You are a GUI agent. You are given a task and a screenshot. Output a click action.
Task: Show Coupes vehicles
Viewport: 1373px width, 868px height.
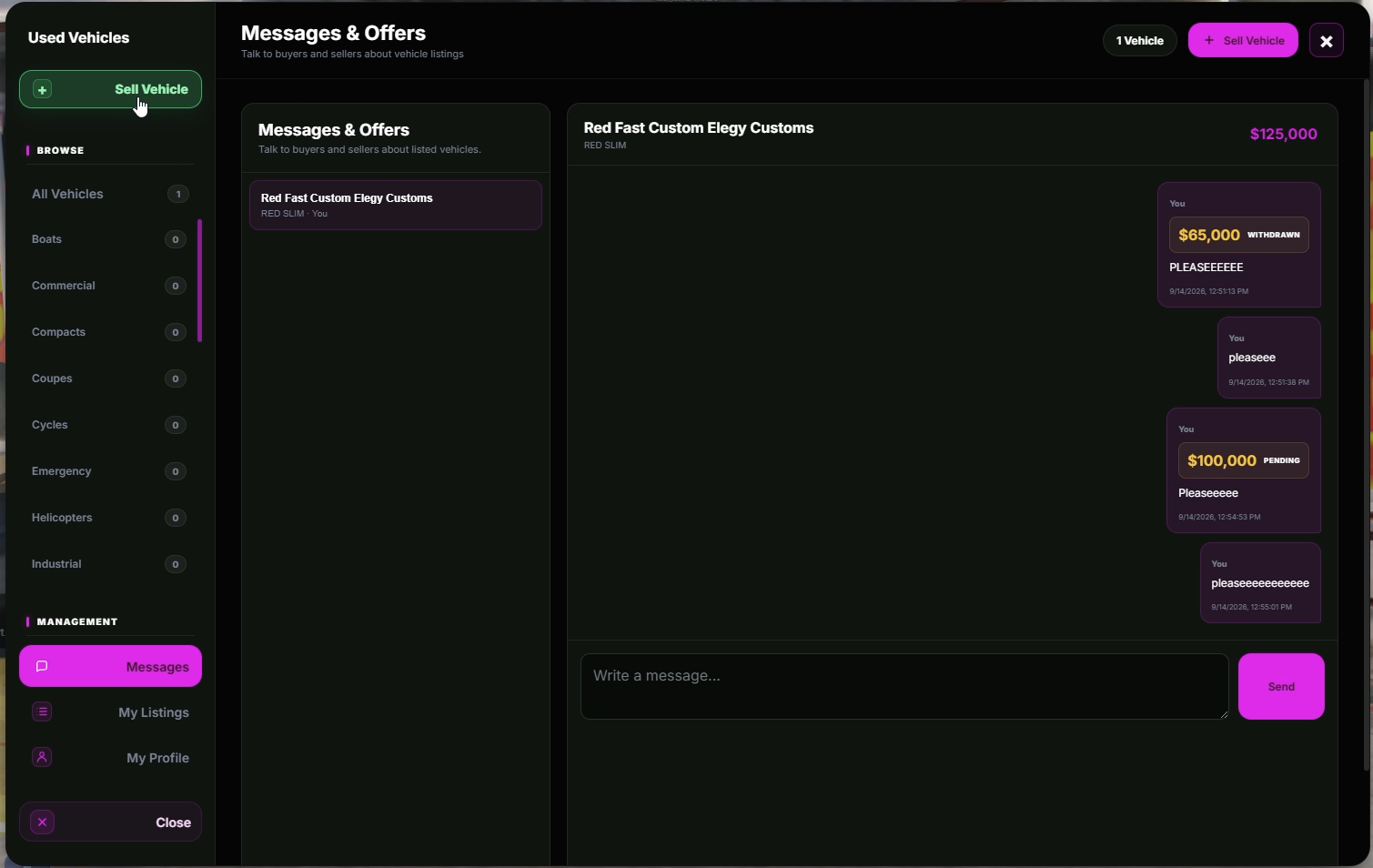107,378
